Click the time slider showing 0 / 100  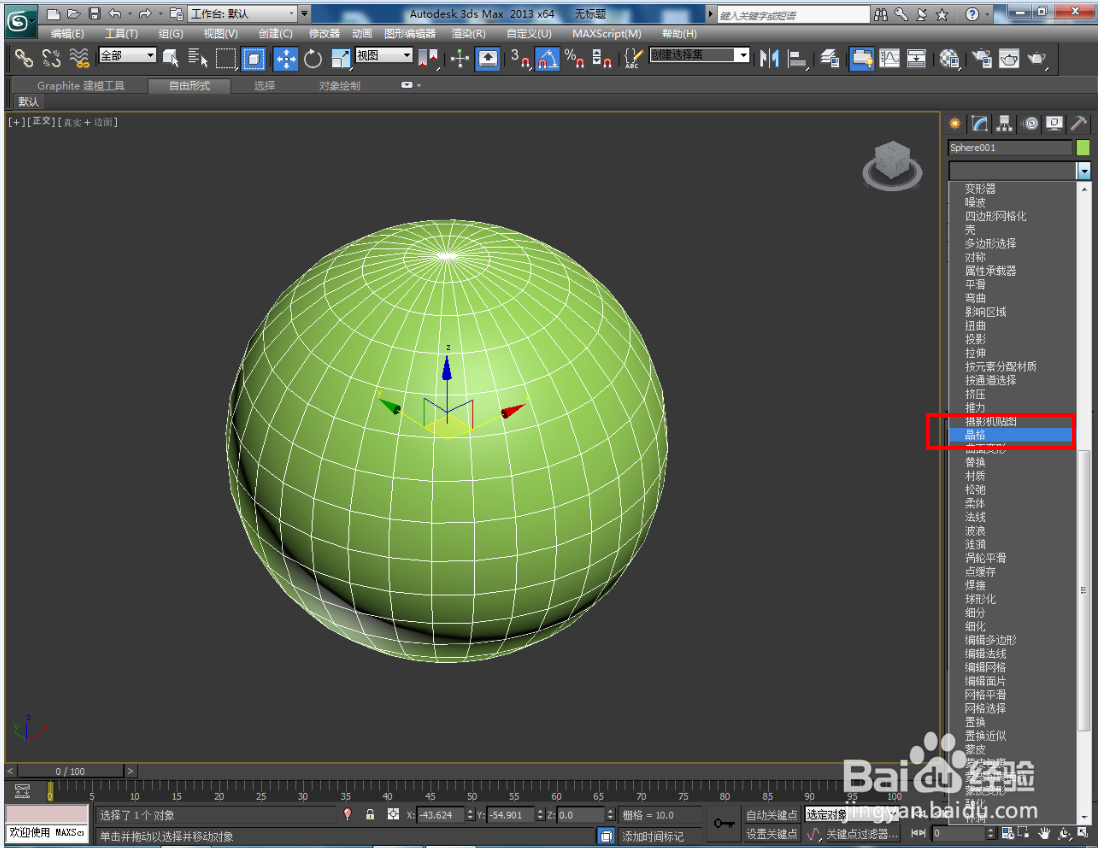point(70,771)
